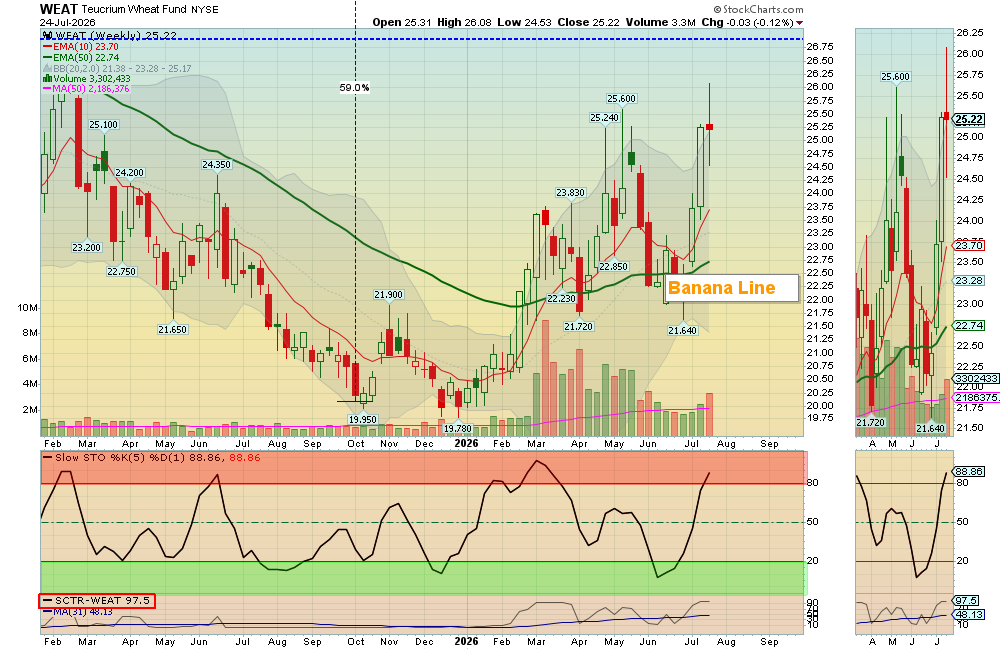The width and height of the screenshot is (1000, 650).
Task: Click the bold 25.22 last-price tag in the zoom panel
Action: point(969,119)
